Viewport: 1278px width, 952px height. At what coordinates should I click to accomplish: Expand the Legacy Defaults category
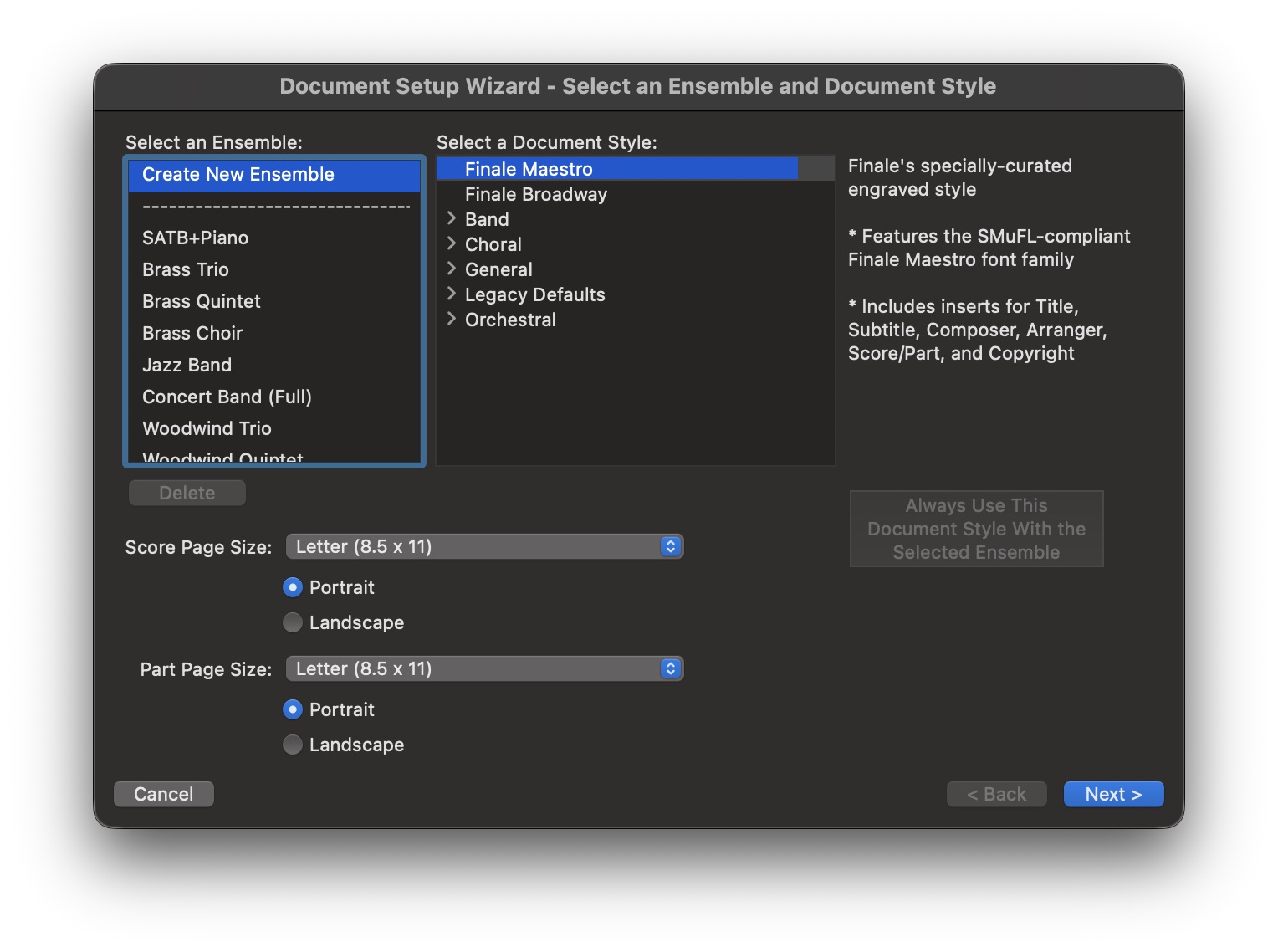452,294
